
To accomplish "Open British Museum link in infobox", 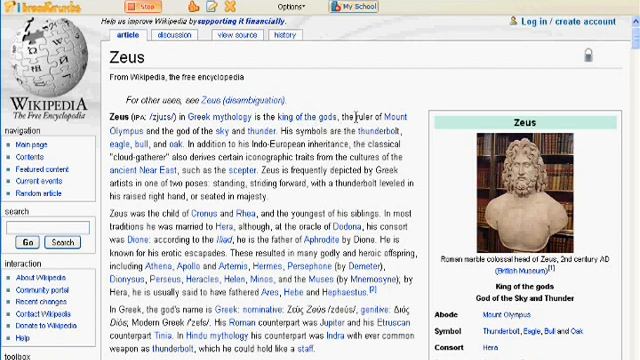I will (521, 271).
